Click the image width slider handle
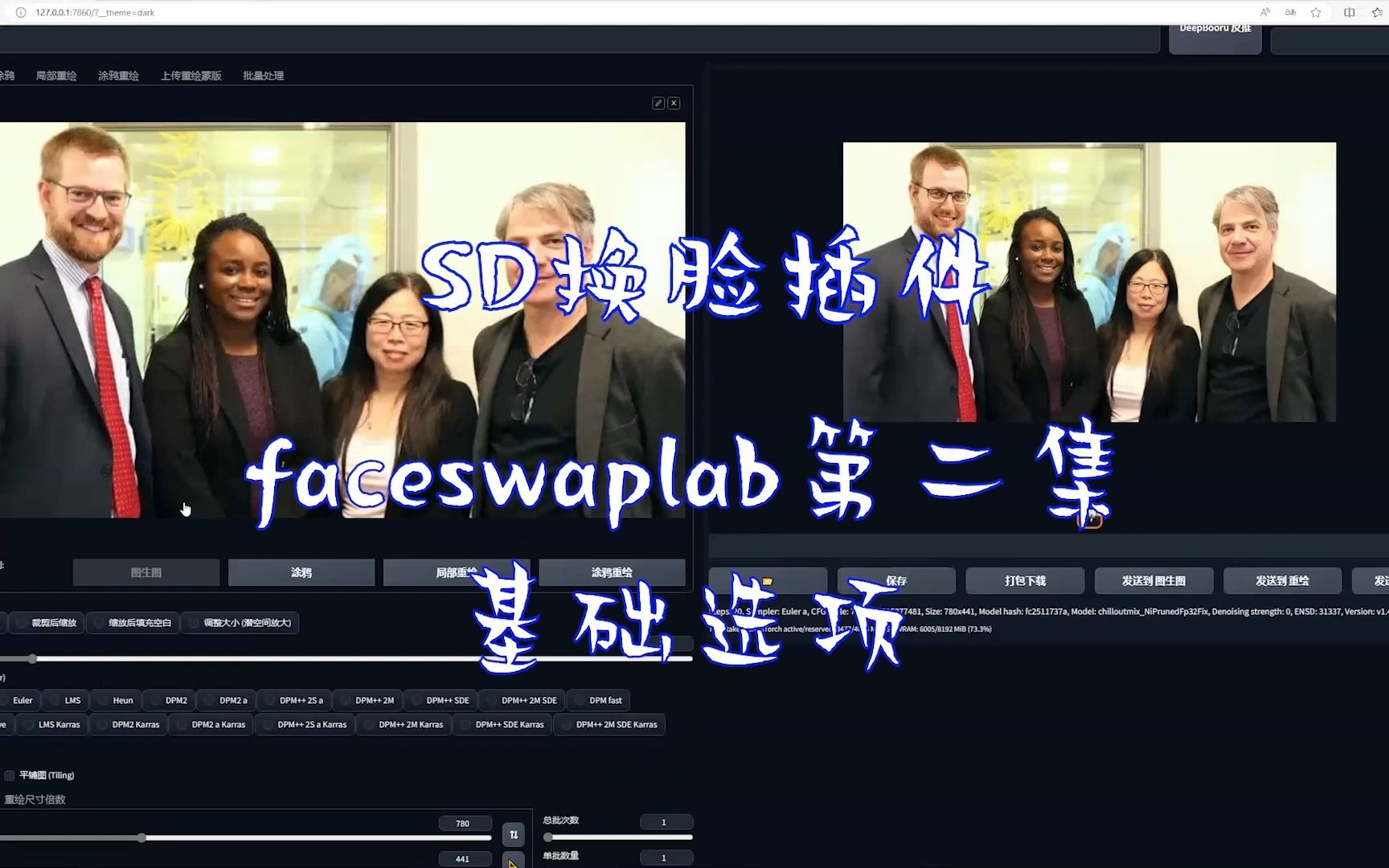Viewport: 1389px width, 868px height. (142, 837)
